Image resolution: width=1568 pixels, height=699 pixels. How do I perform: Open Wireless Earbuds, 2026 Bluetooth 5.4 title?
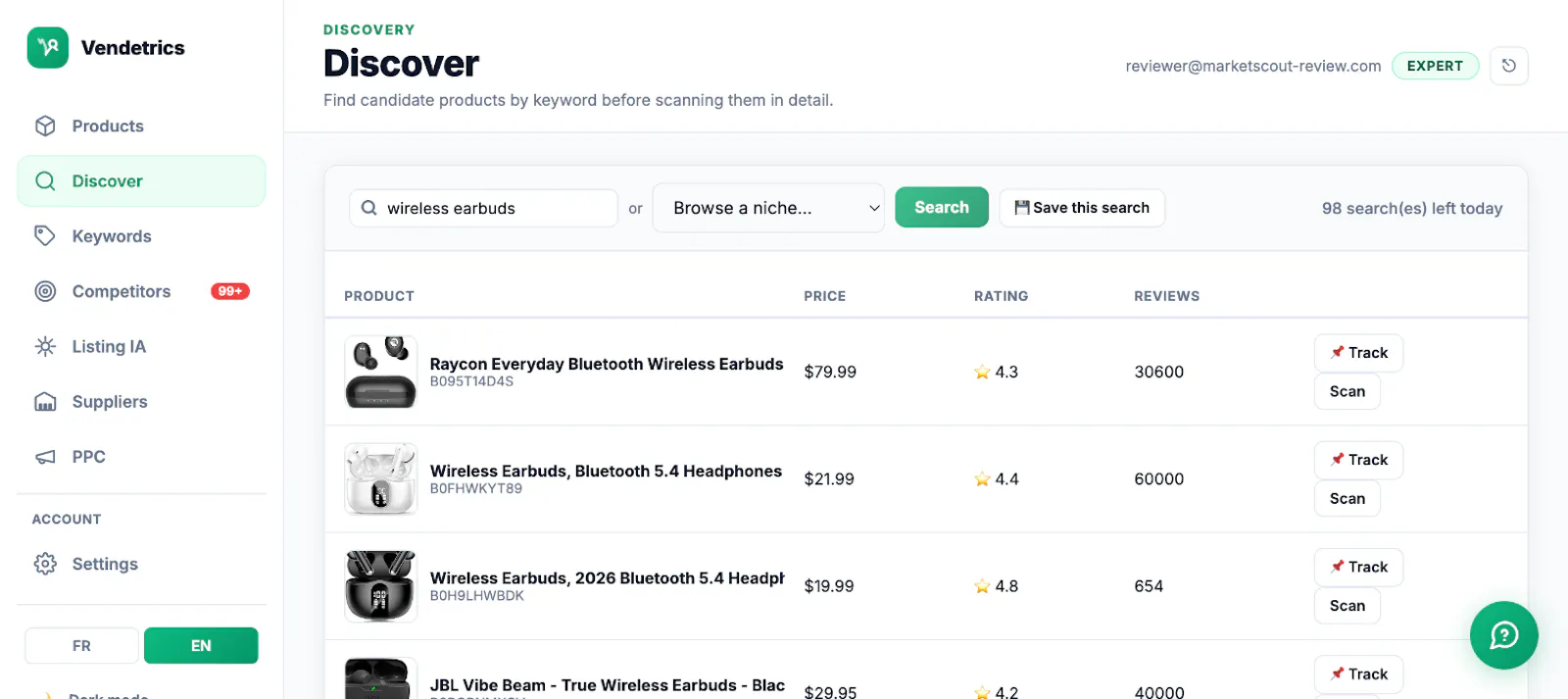(x=608, y=578)
